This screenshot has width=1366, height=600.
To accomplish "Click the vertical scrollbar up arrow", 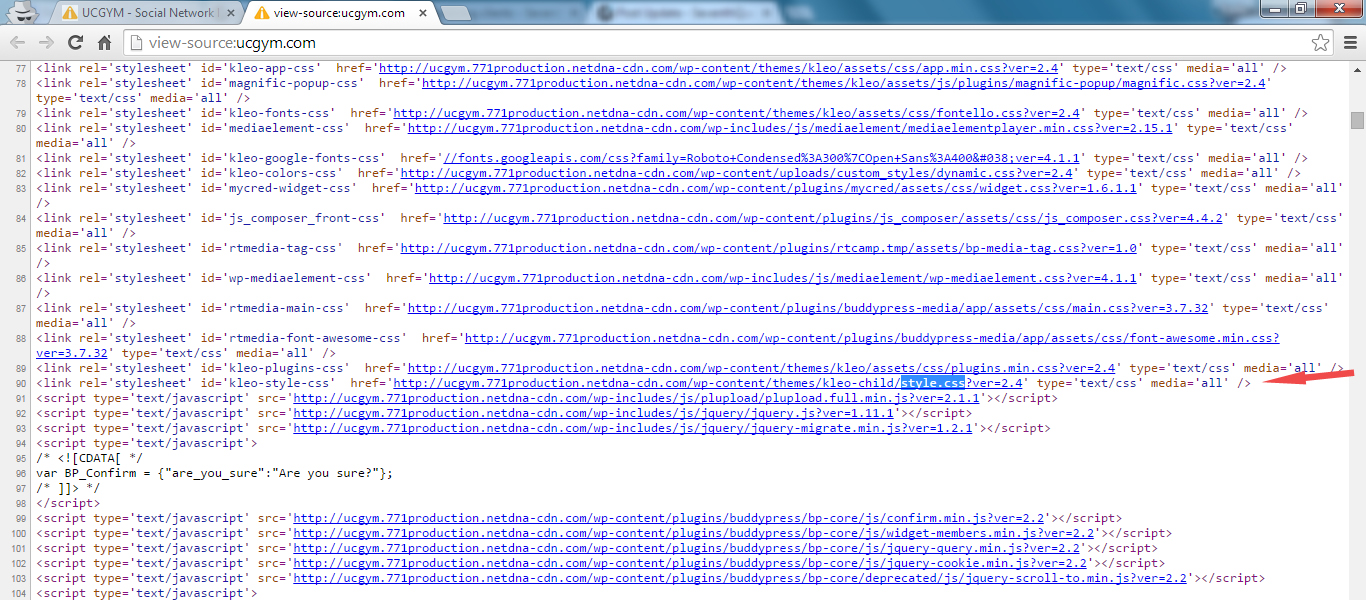I will 1357,68.
